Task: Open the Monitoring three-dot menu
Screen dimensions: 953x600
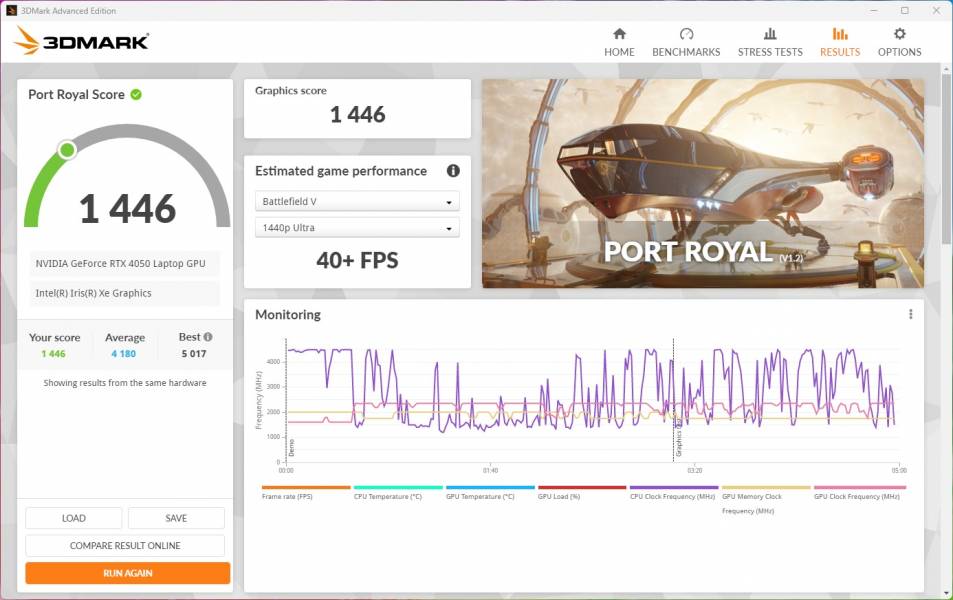Action: (910, 314)
